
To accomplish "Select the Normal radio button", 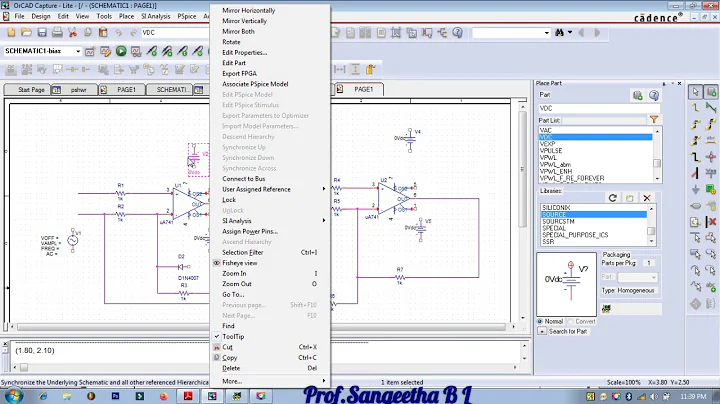I will tap(540, 321).
